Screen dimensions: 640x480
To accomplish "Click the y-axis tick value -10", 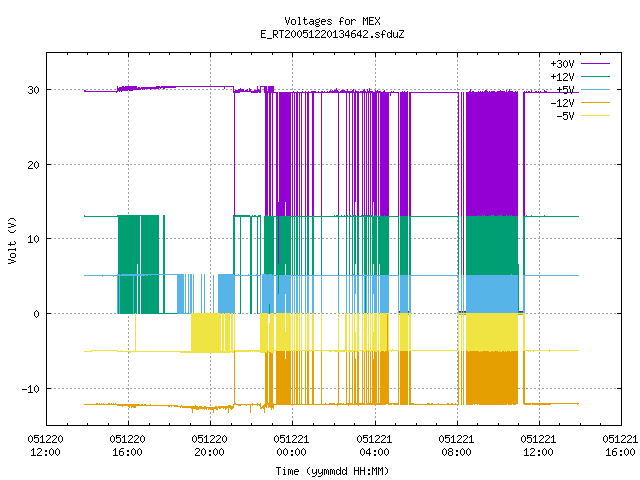I will pos(31,389).
